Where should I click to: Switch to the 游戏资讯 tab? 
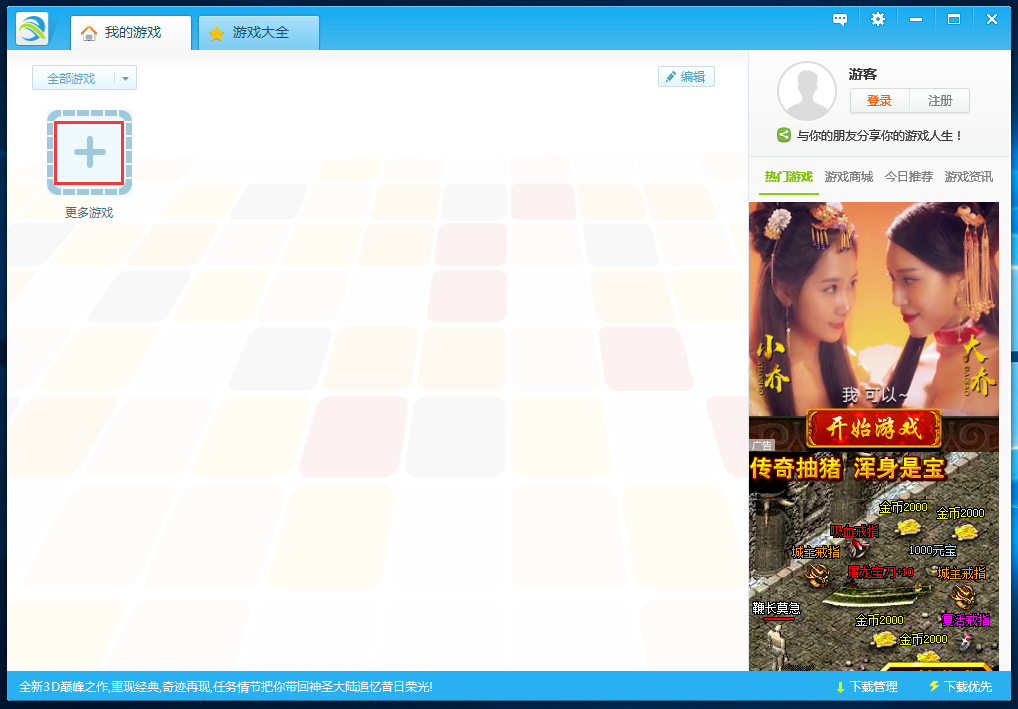pyautogui.click(x=968, y=177)
